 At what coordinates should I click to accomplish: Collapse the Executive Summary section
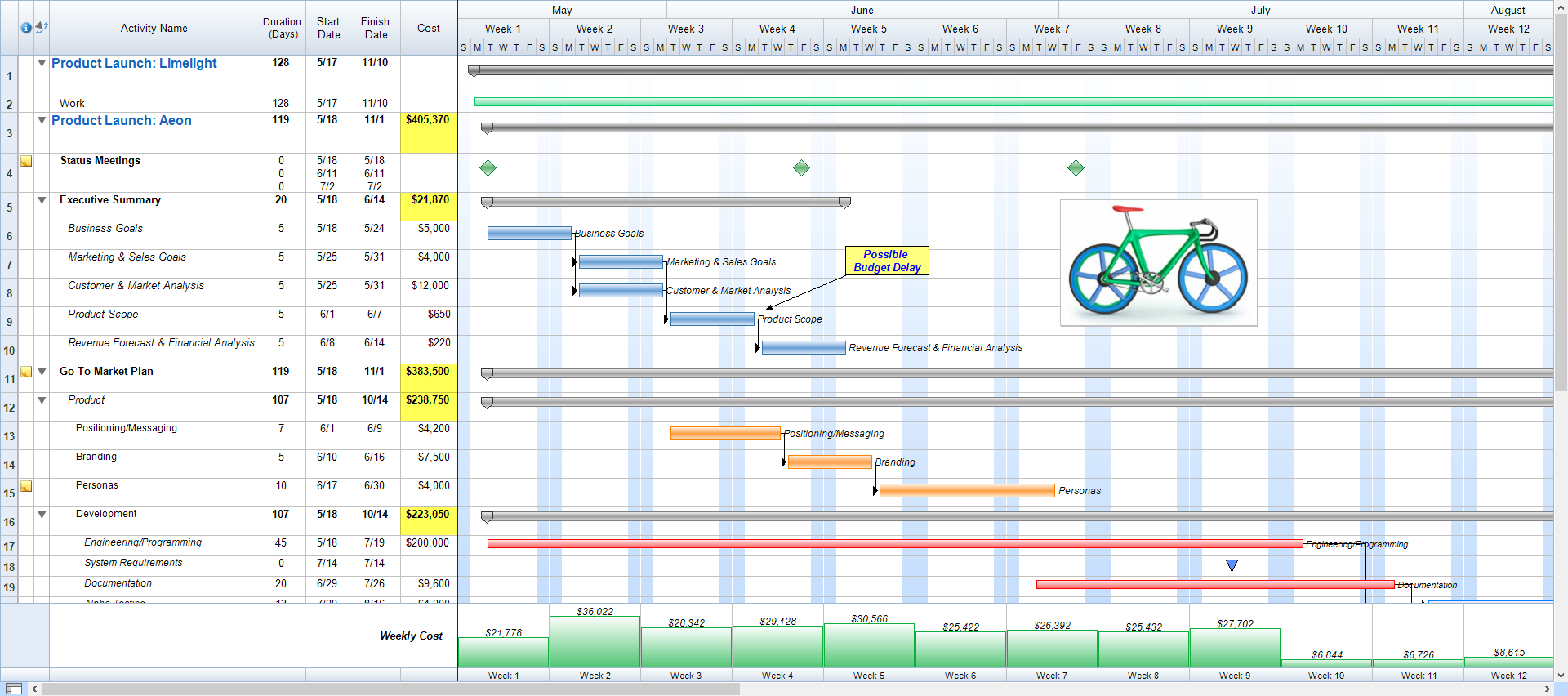coord(42,200)
